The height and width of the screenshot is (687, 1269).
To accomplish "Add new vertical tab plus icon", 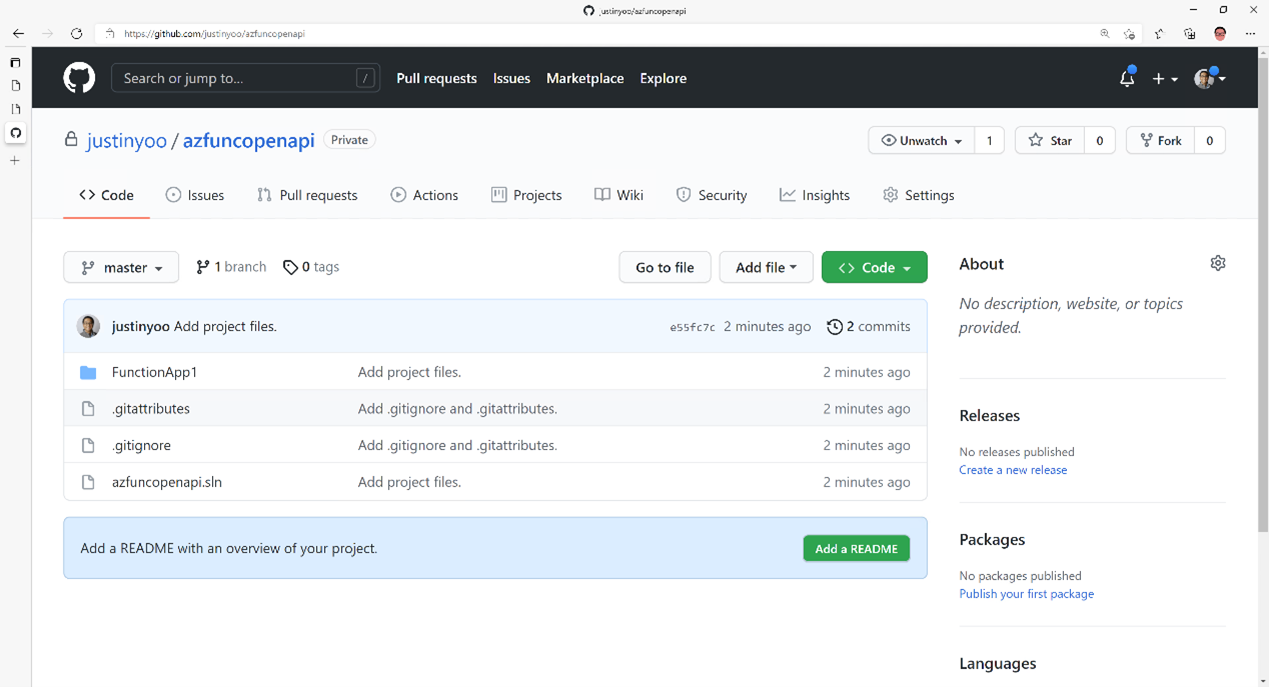I will pyautogui.click(x=15, y=160).
